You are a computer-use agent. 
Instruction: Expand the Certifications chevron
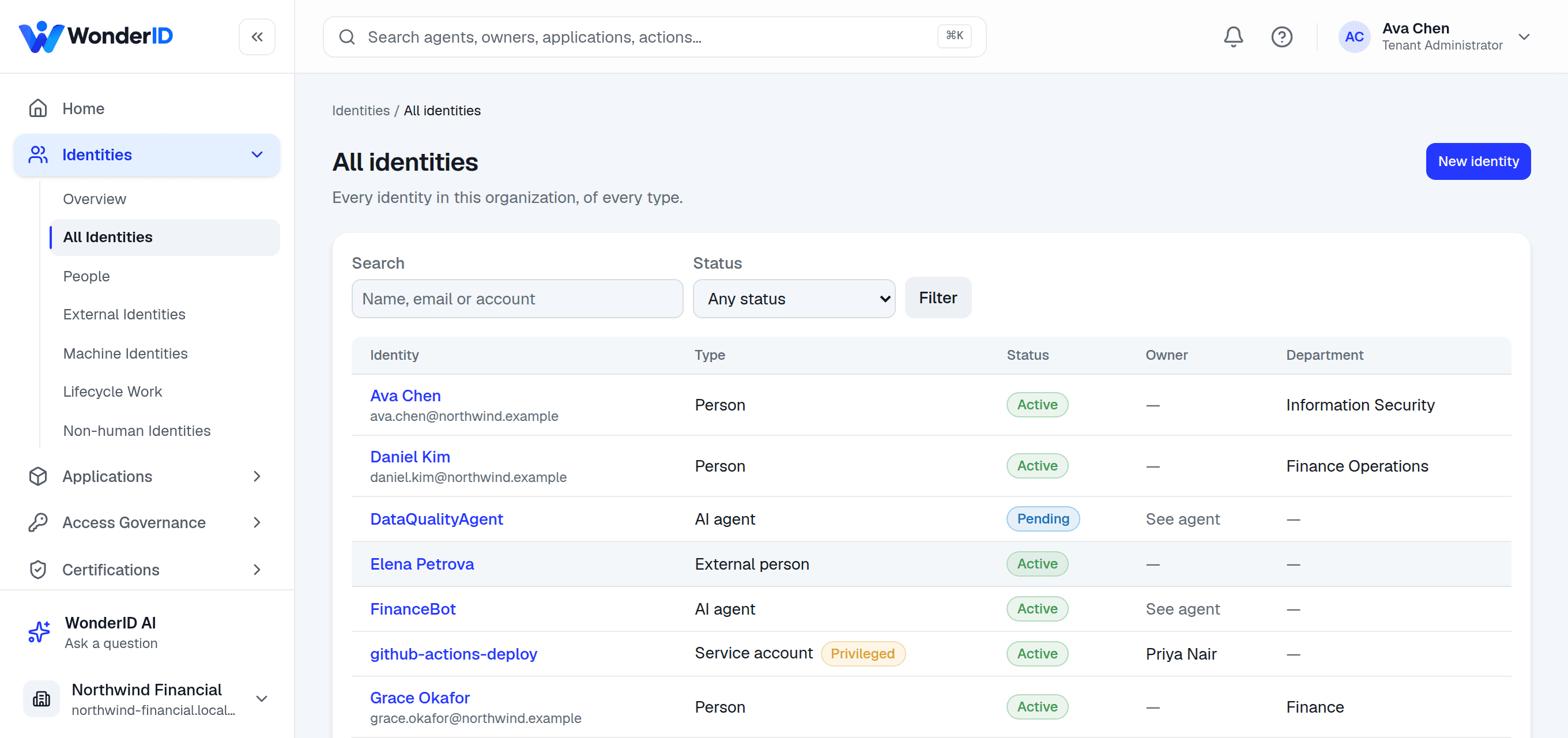click(257, 569)
